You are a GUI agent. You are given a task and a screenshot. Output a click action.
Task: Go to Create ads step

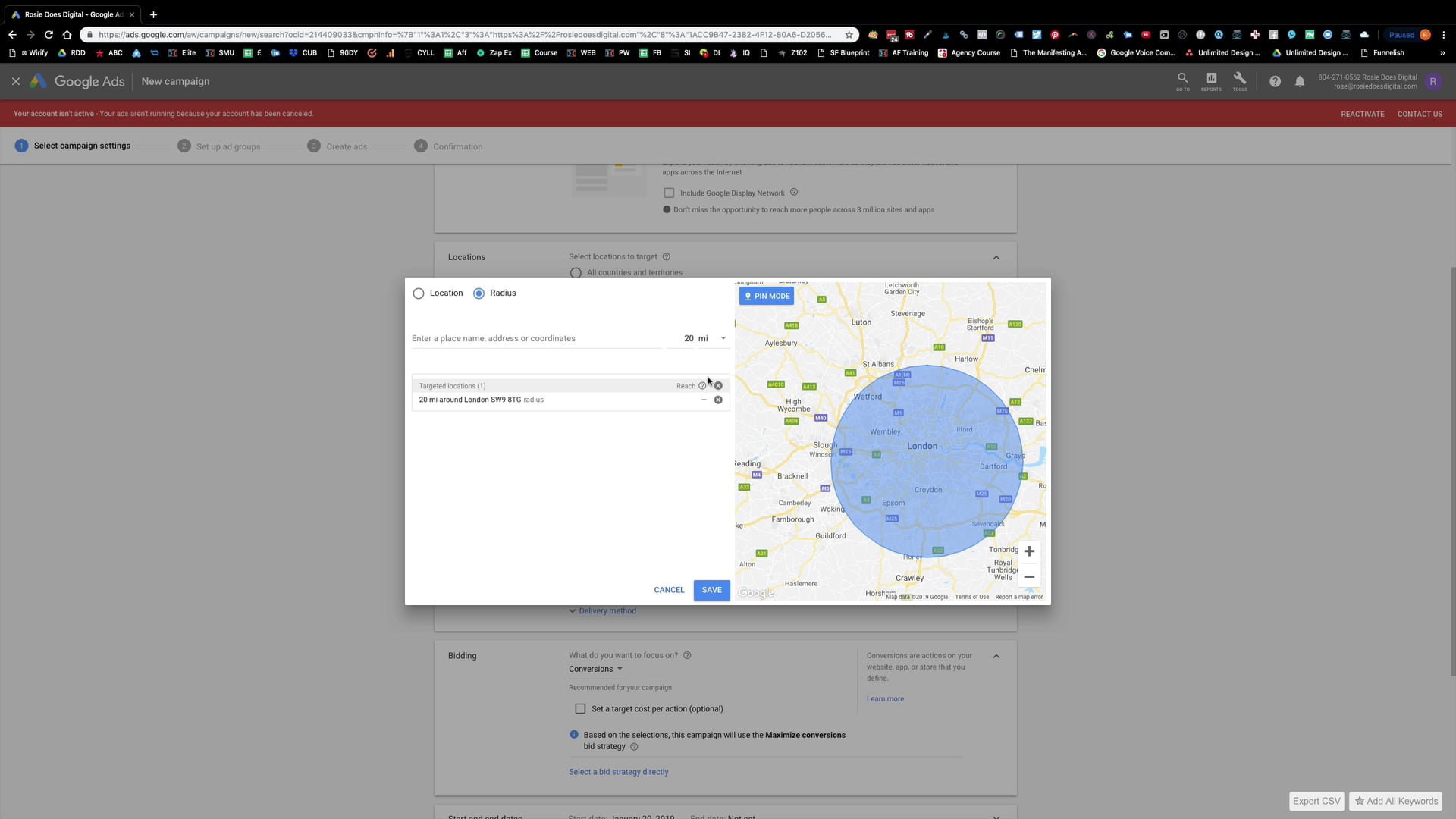coord(337,146)
